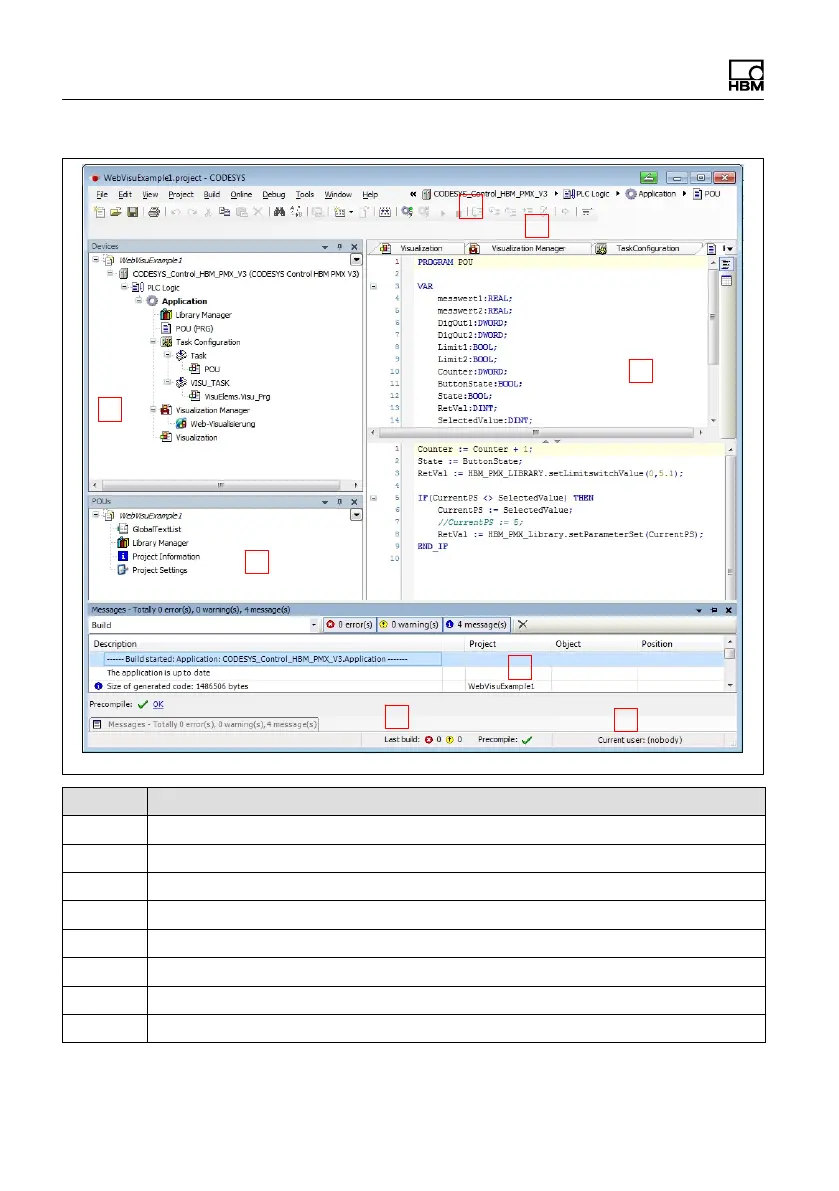
Task: Click the code editor horizontal scrollbar
Action: [540, 432]
